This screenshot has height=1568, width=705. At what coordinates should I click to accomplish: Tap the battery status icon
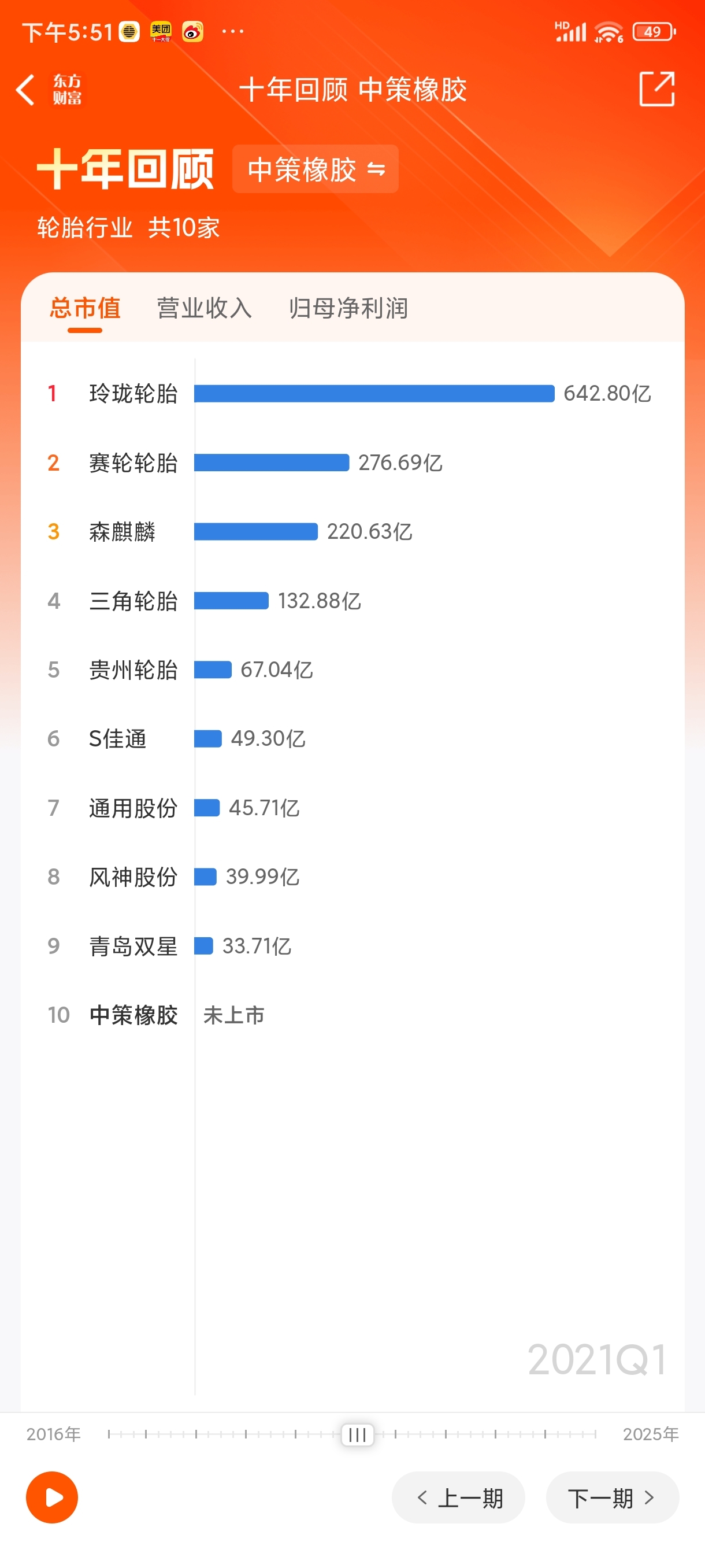(654, 32)
